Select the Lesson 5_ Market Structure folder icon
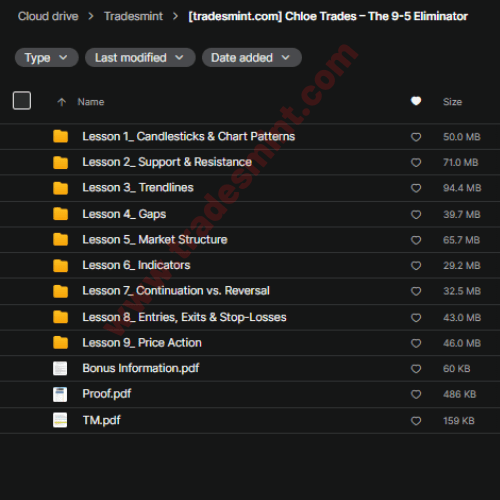 pyautogui.click(x=60, y=239)
